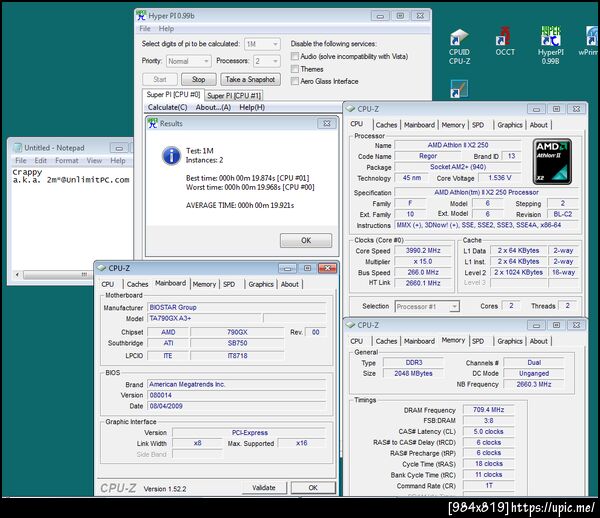
Task: Open the About...(A) menu
Action: click(x=213, y=108)
